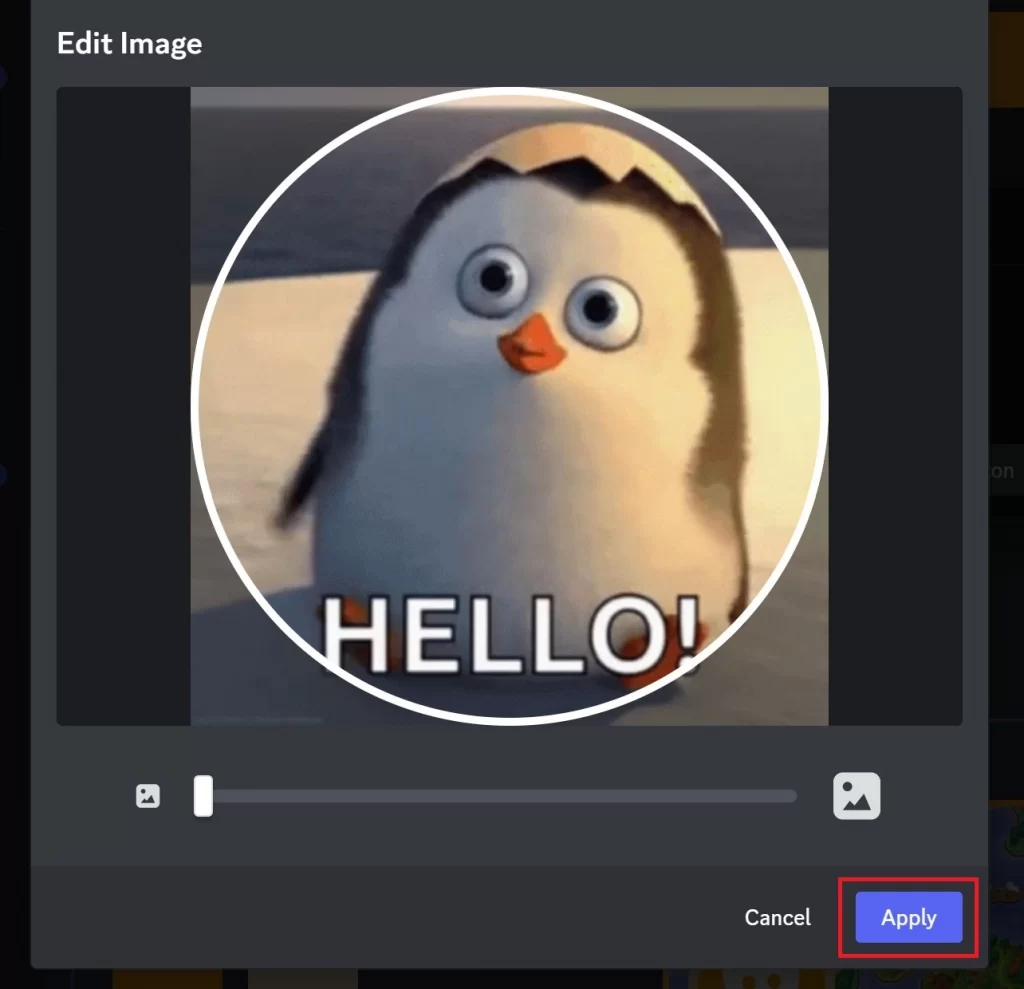Cancel the image edit
The image size is (1024, 989).
pyautogui.click(x=777, y=917)
